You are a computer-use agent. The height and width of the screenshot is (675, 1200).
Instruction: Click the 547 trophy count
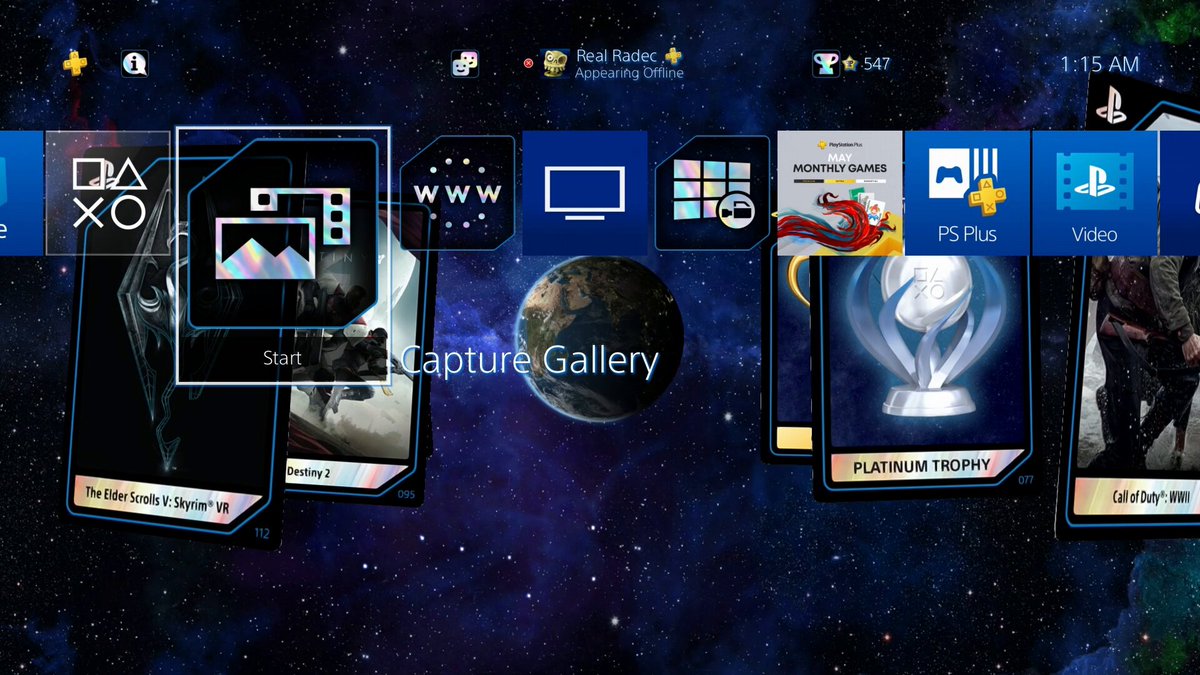coord(876,64)
